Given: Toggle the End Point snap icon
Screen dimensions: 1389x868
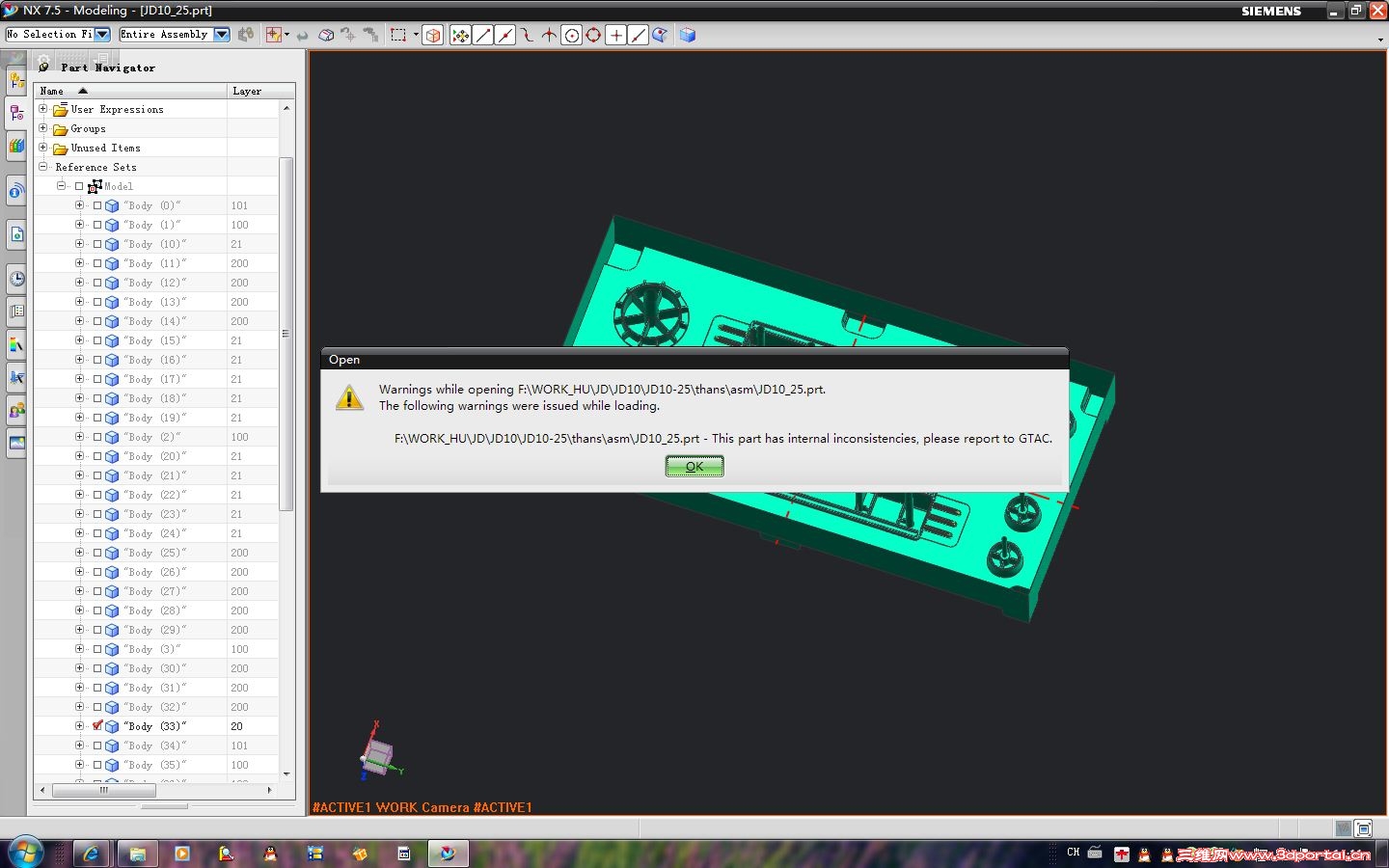Looking at the screenshot, I should (x=483, y=35).
